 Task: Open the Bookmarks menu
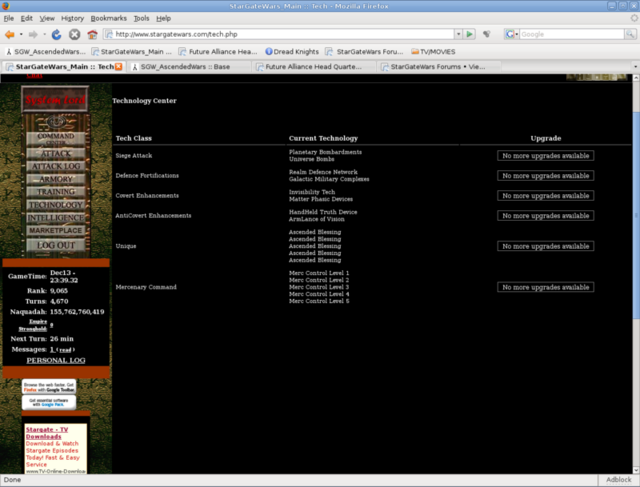click(108, 18)
